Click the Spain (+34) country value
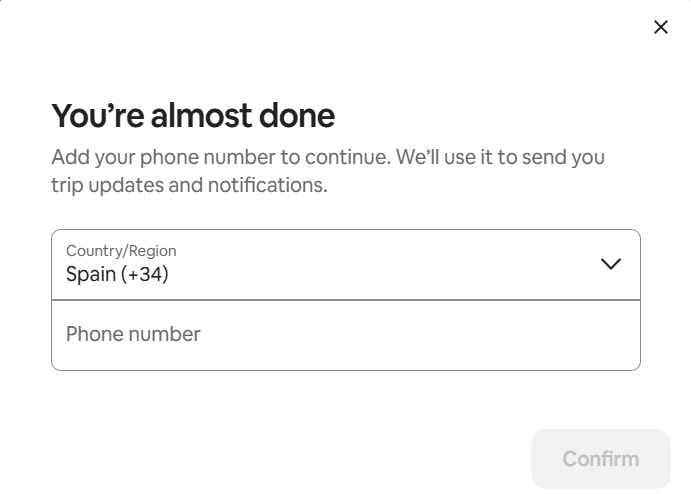691x494 pixels. [x=117, y=274]
